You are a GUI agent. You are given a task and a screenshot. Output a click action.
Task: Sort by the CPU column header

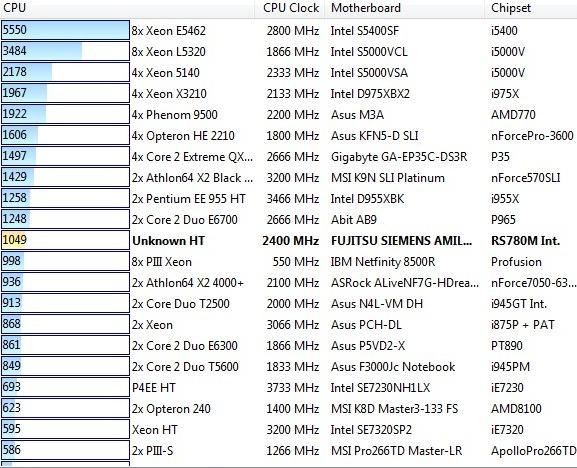coord(127,8)
